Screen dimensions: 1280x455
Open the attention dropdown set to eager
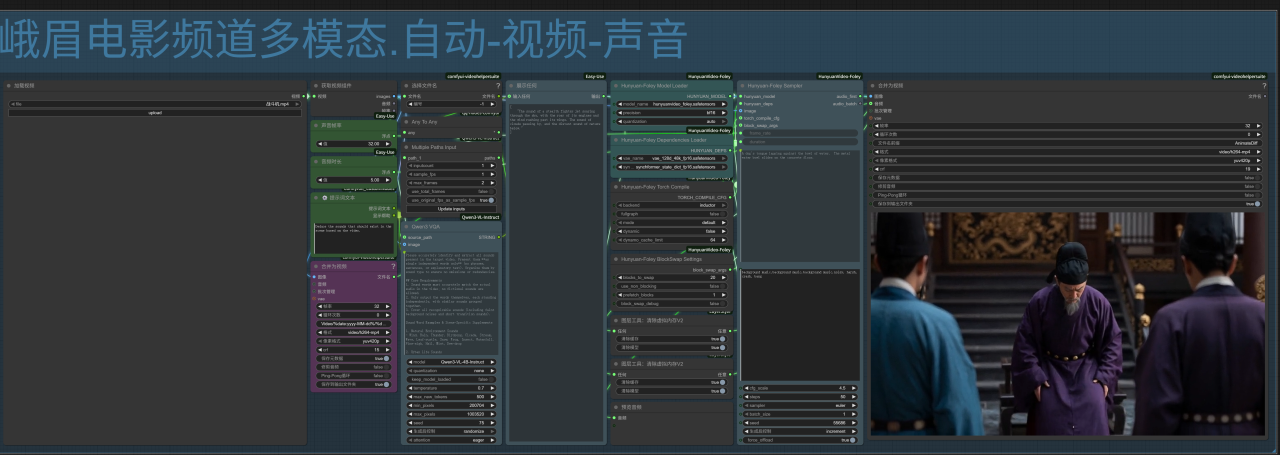450,439
